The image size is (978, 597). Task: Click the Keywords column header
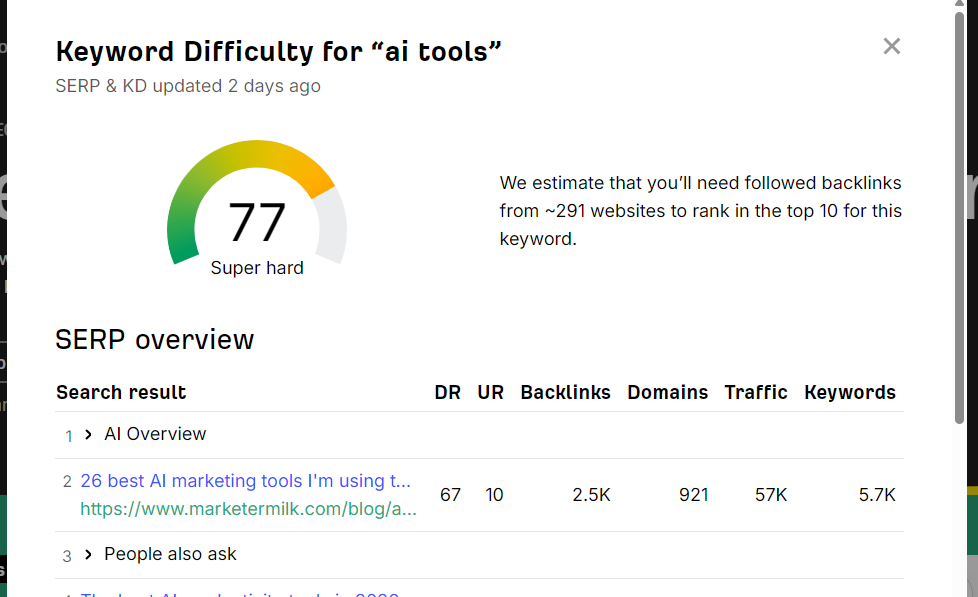(x=850, y=392)
